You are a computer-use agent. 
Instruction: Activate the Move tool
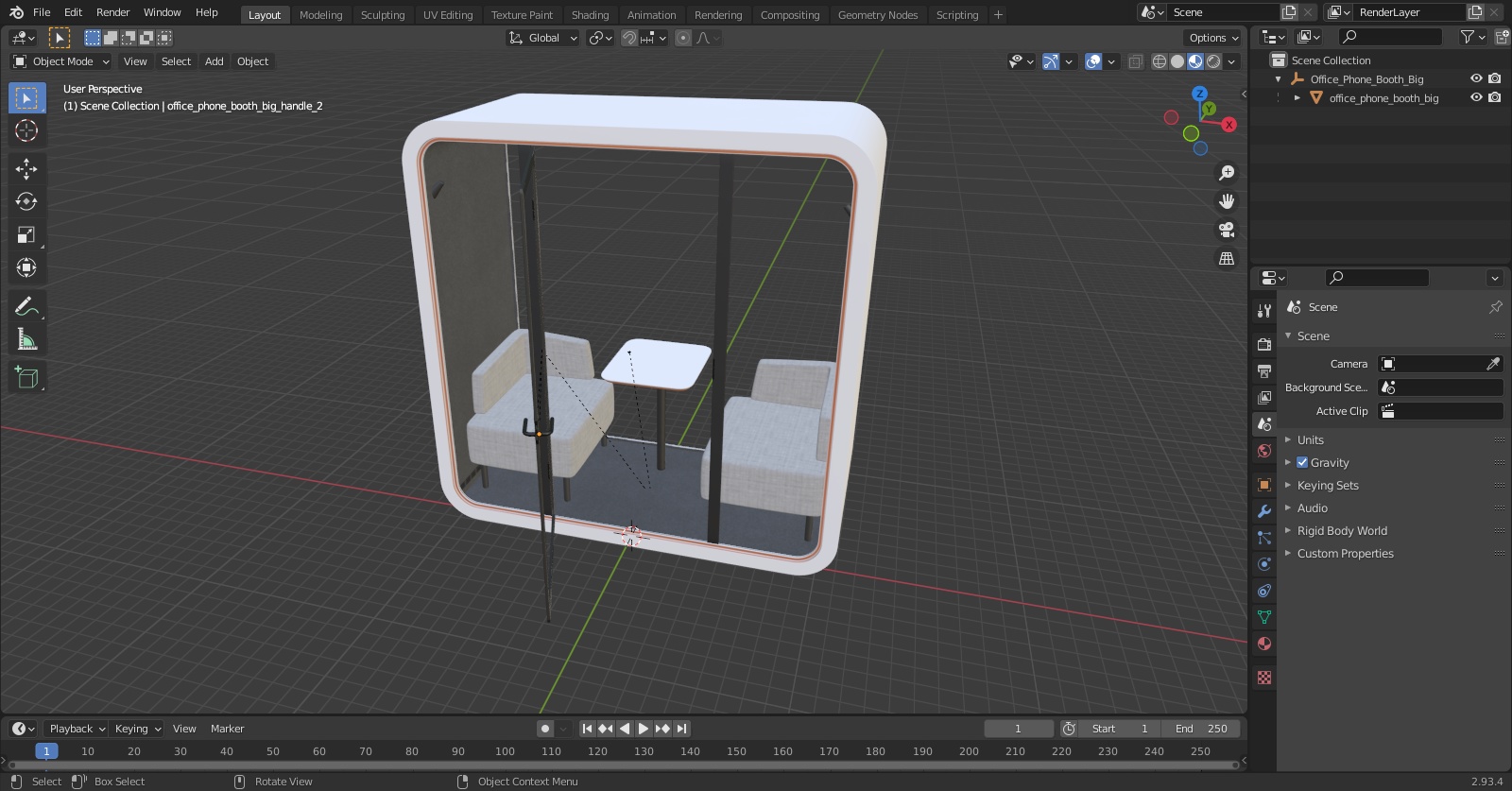coord(26,169)
